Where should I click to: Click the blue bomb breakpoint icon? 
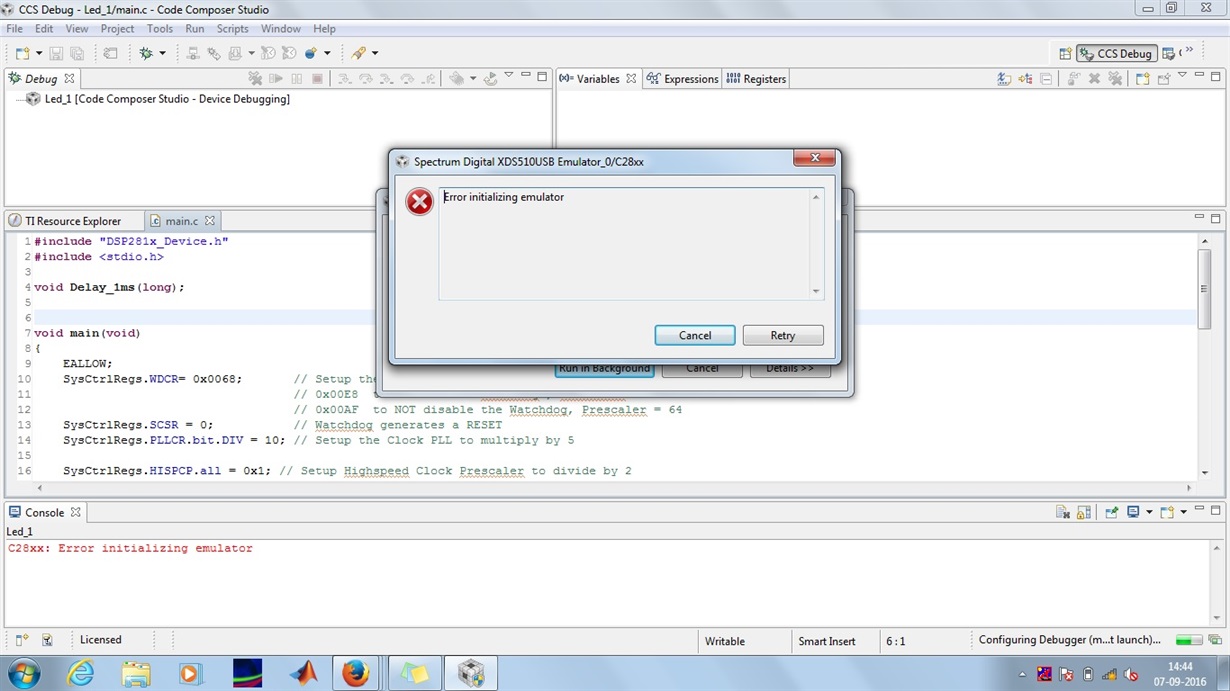311,53
